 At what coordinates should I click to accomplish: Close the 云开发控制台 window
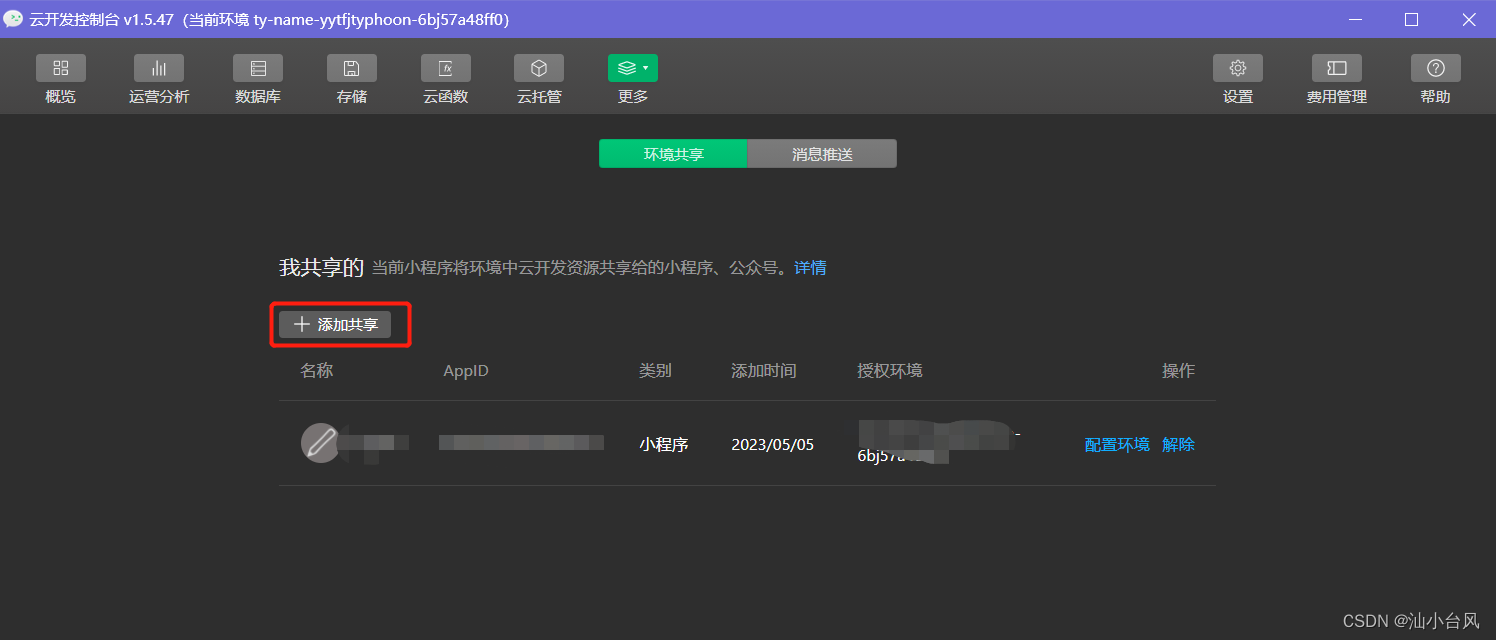click(1468, 19)
